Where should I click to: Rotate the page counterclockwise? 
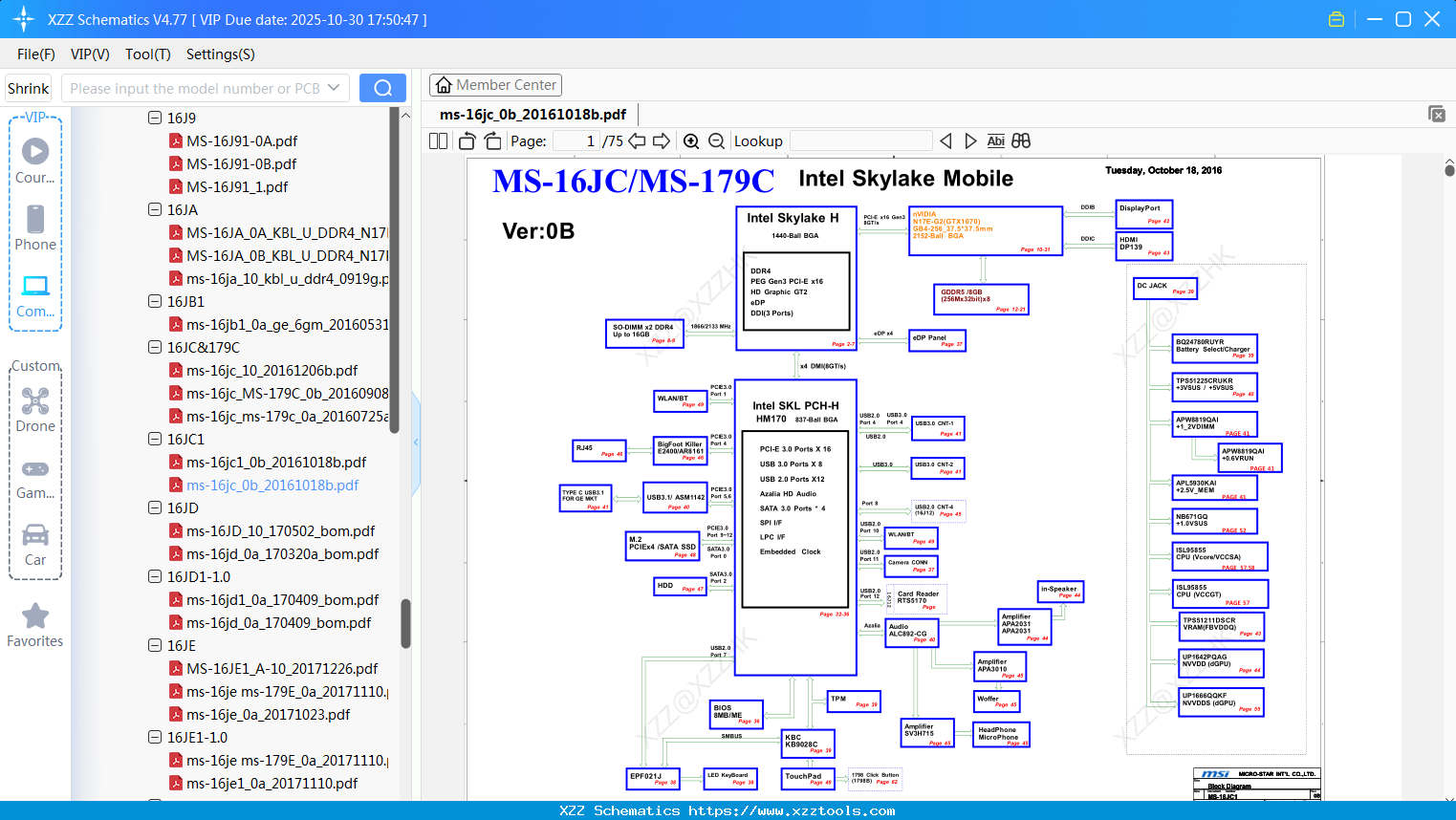pos(467,141)
